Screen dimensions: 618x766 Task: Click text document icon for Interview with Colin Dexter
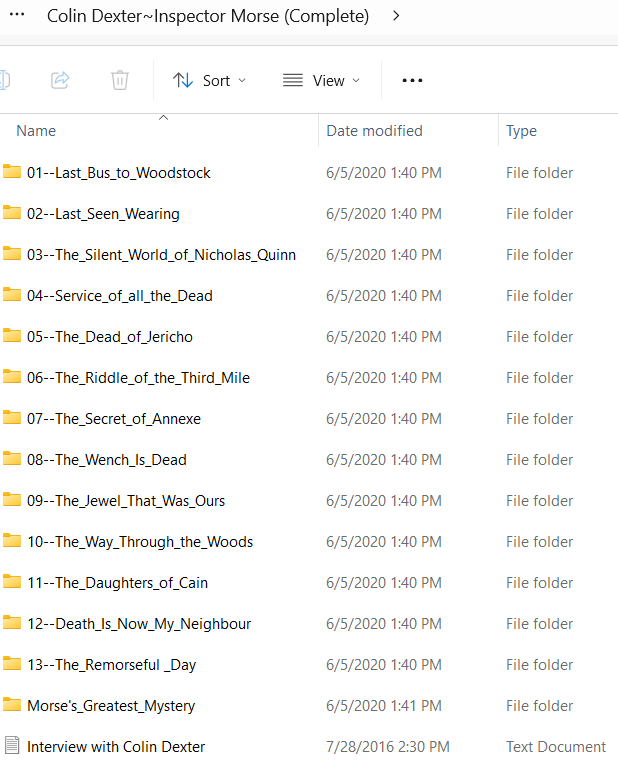[x=12, y=746]
